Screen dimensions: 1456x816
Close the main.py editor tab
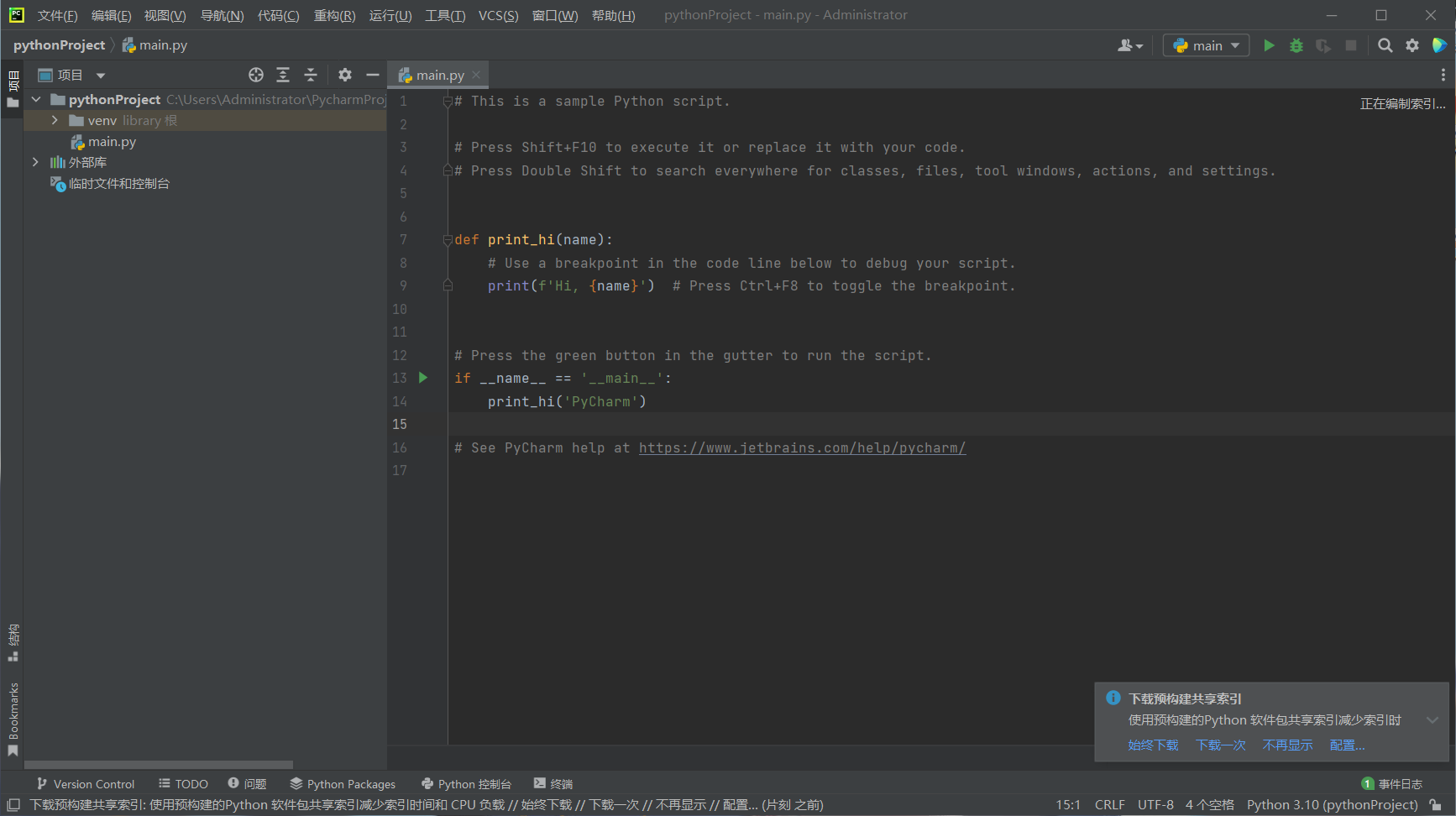click(x=476, y=75)
